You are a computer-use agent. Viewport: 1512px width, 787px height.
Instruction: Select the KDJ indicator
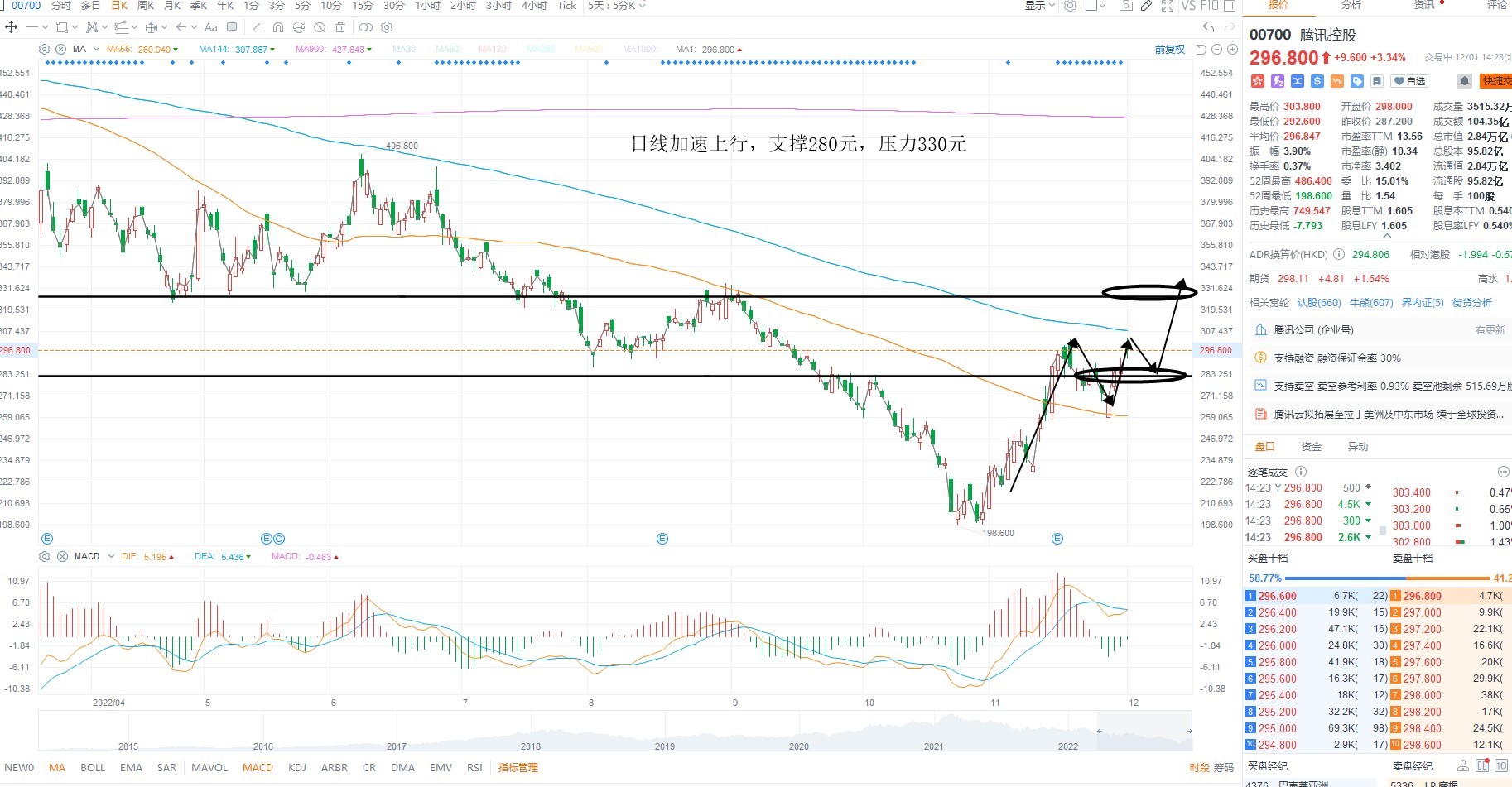point(297,768)
